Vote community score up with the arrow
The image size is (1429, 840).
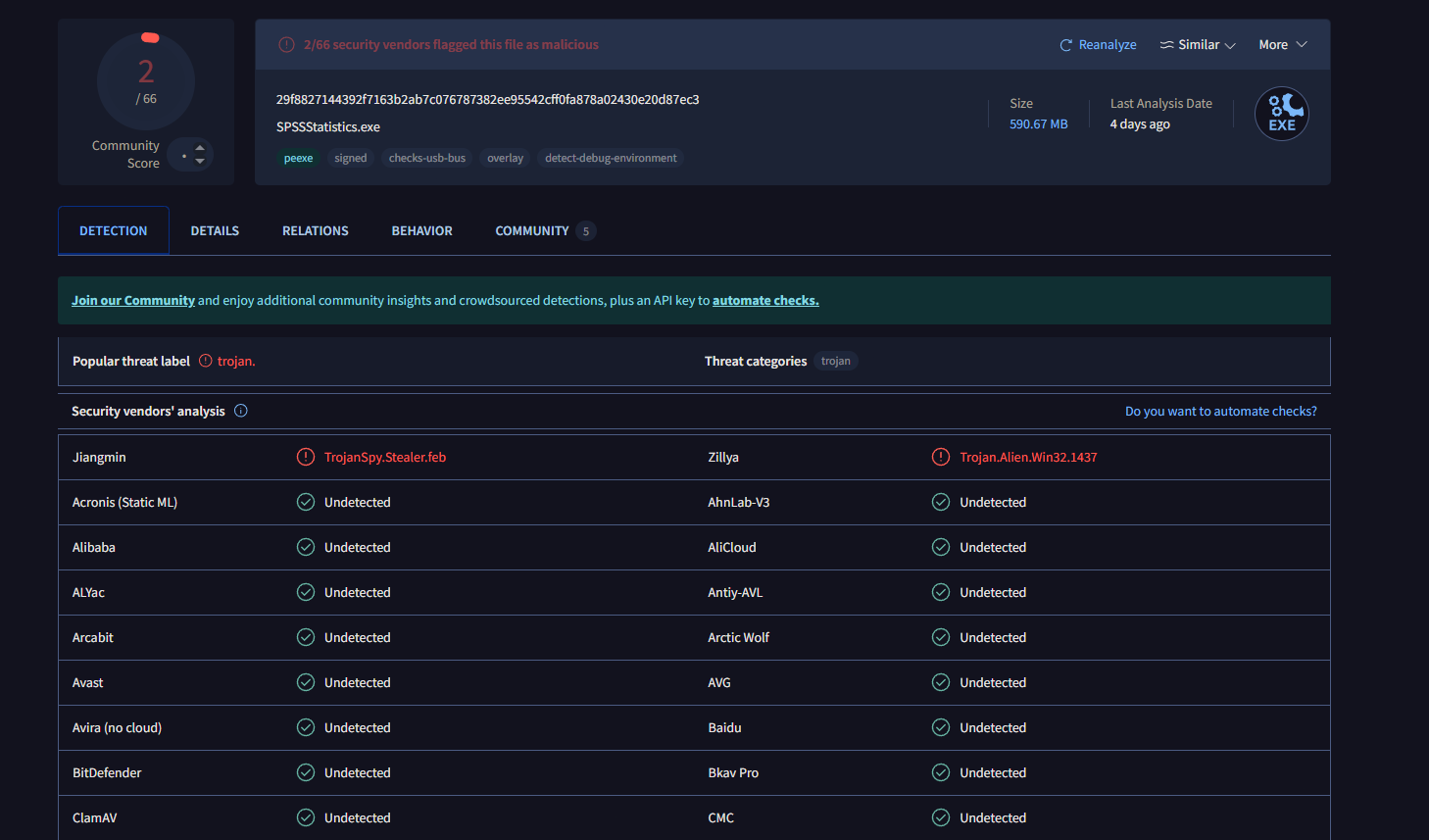[x=200, y=148]
